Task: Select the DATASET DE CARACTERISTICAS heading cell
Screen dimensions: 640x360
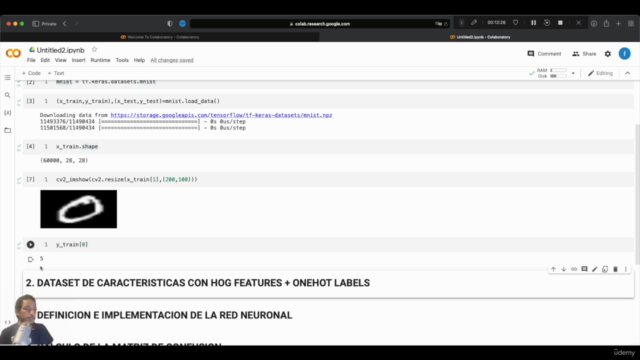Action: pos(328,283)
